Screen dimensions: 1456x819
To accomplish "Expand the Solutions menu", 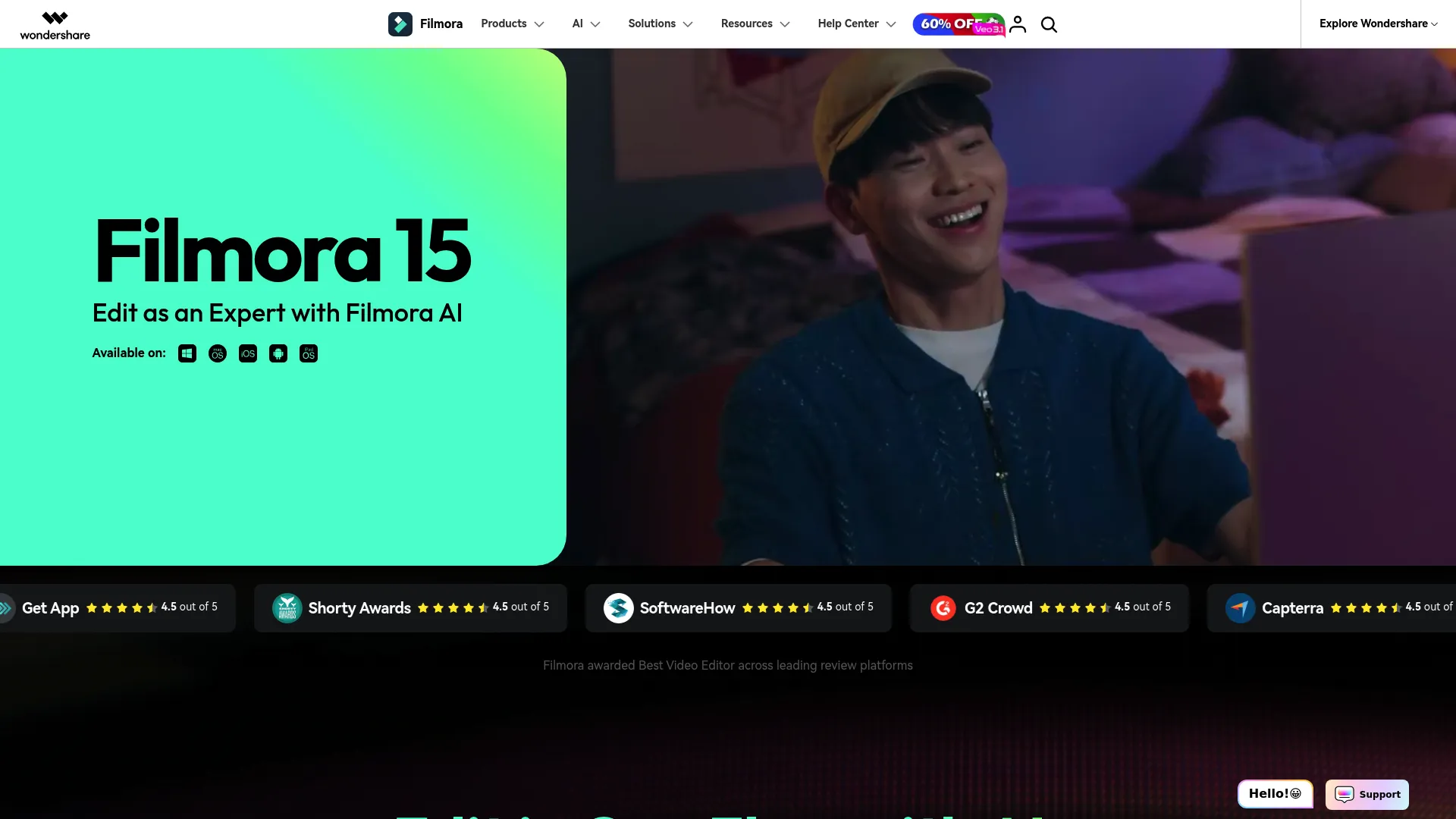I will 661,24.
